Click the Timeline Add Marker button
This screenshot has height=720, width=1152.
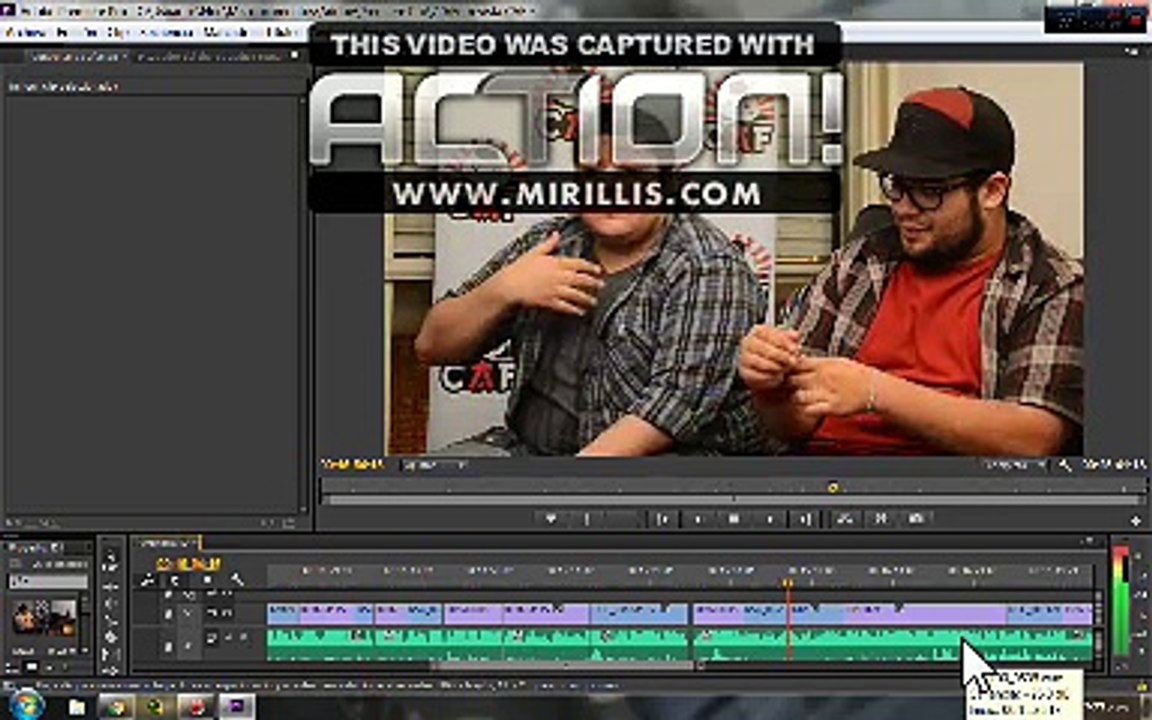click(x=207, y=580)
